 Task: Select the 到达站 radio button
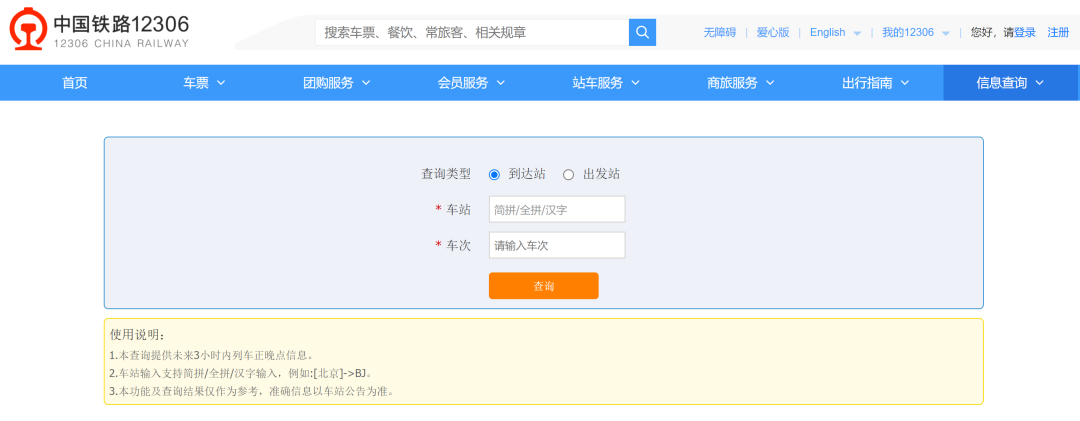coord(494,174)
